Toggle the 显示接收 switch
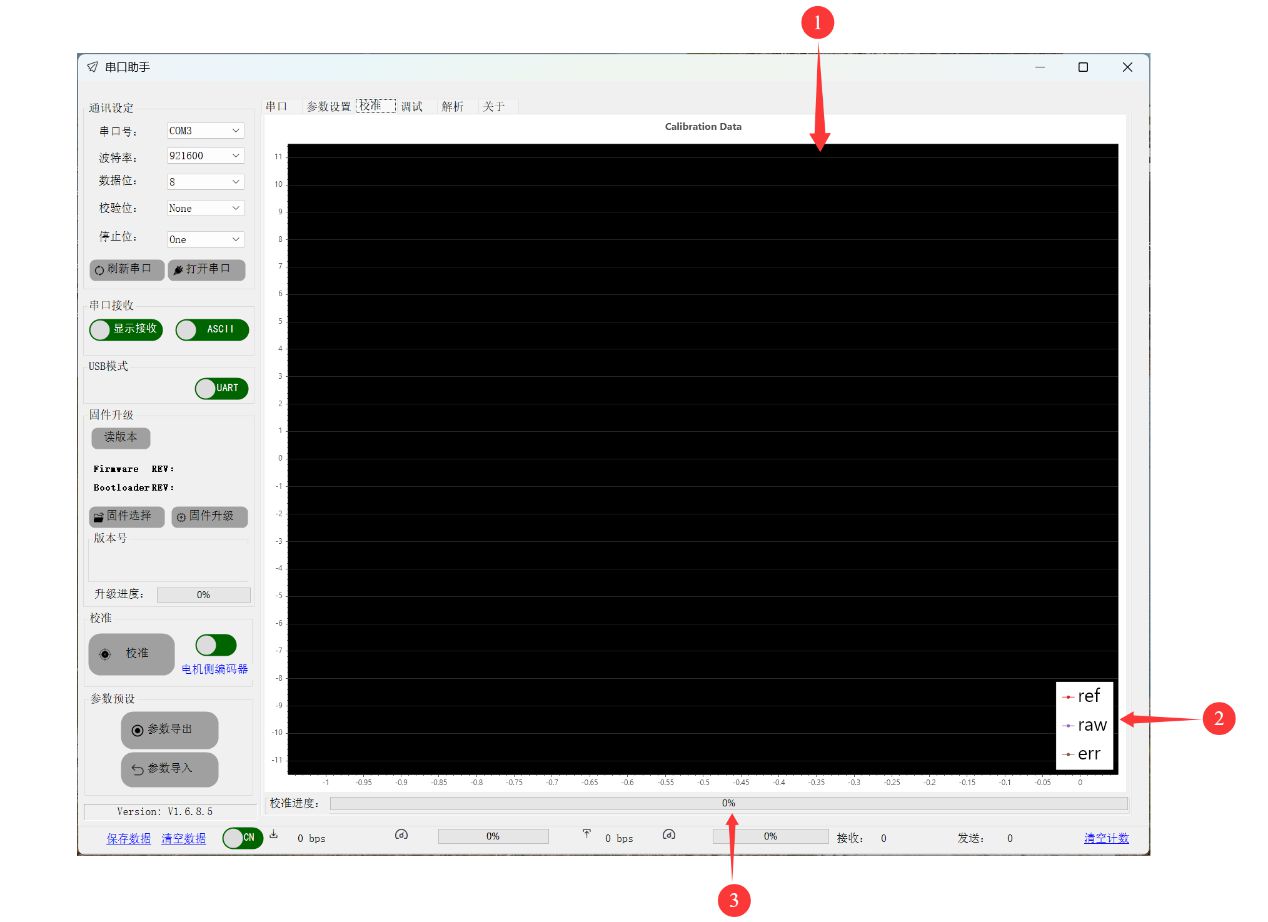The height and width of the screenshot is (922, 1268). pyautogui.click(x=125, y=330)
